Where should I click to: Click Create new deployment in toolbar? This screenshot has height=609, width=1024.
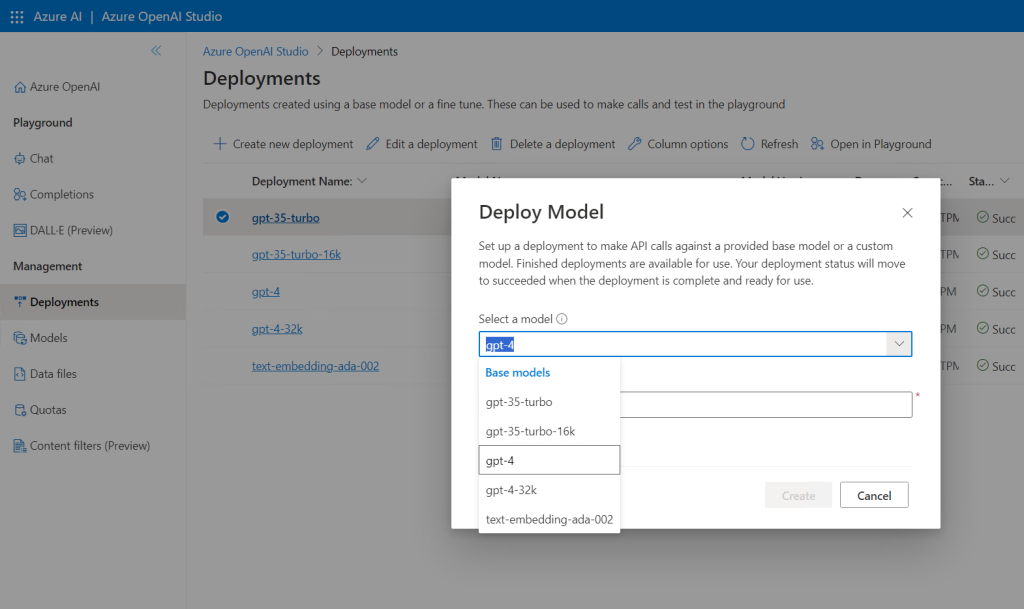(x=283, y=144)
